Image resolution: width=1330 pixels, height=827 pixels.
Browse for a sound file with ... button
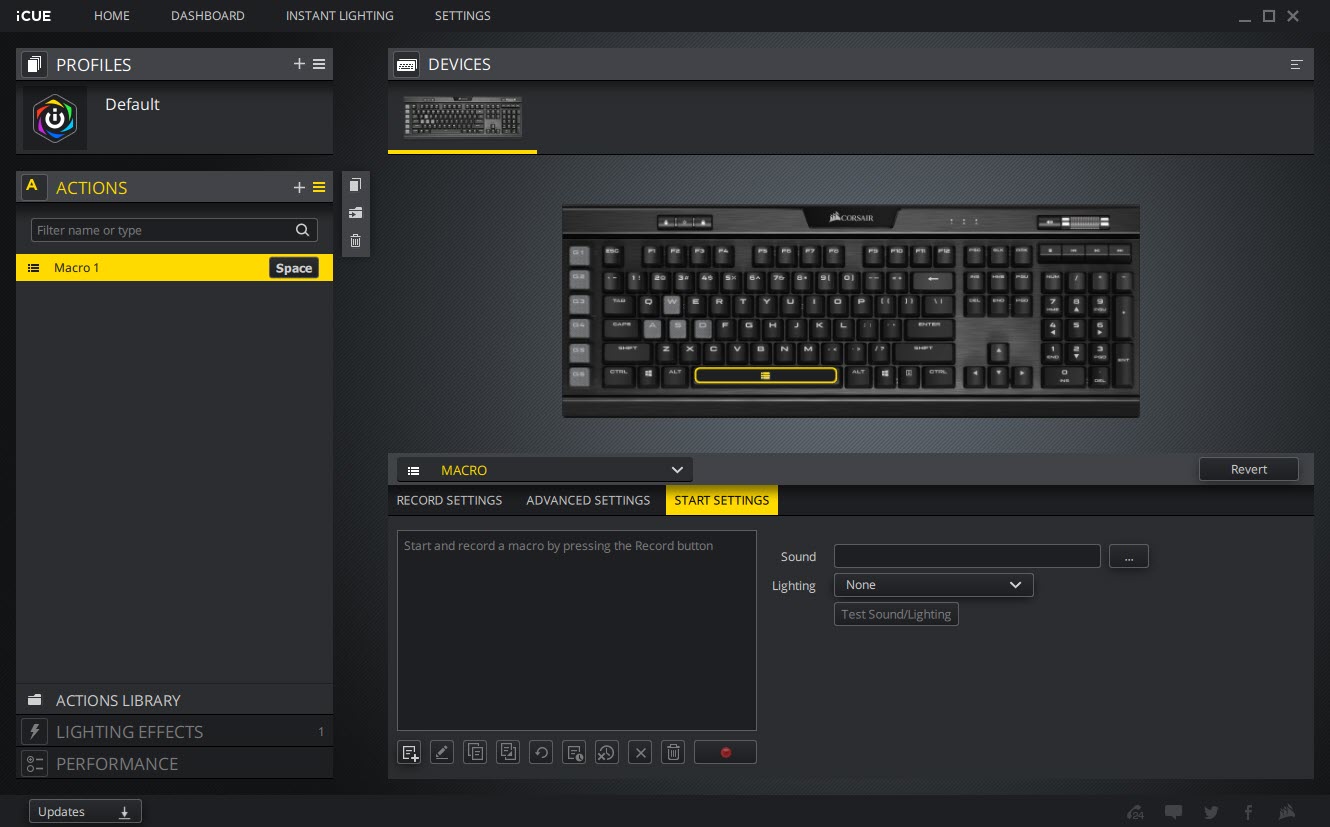coord(1129,557)
